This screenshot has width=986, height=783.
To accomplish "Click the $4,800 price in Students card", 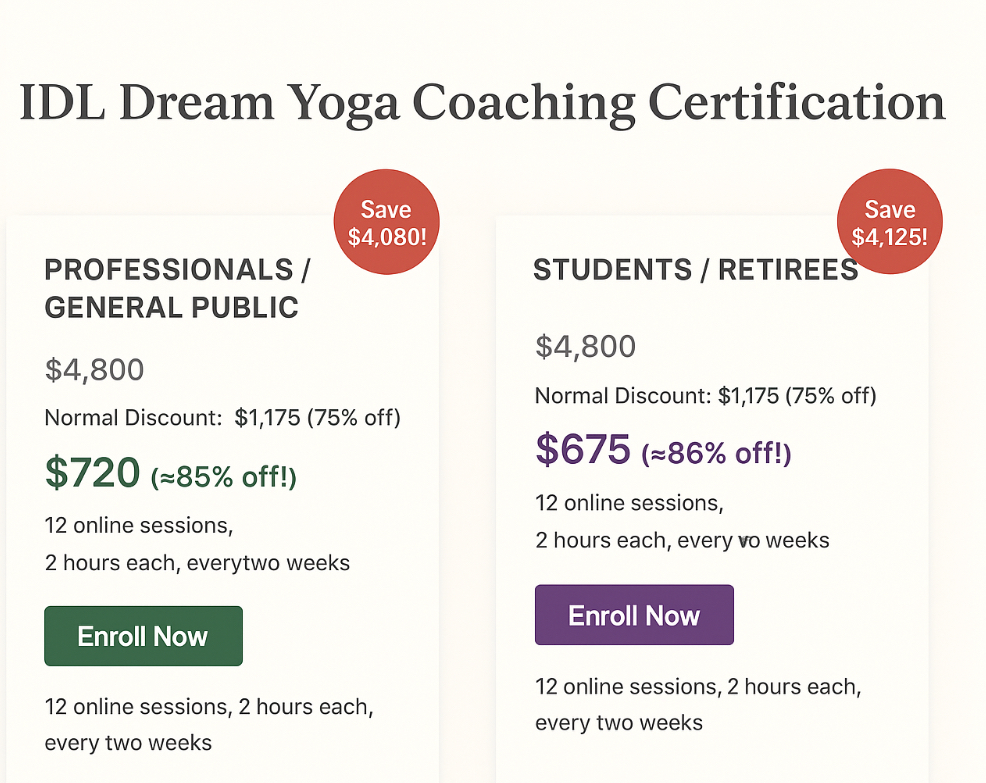I will pos(586,347).
